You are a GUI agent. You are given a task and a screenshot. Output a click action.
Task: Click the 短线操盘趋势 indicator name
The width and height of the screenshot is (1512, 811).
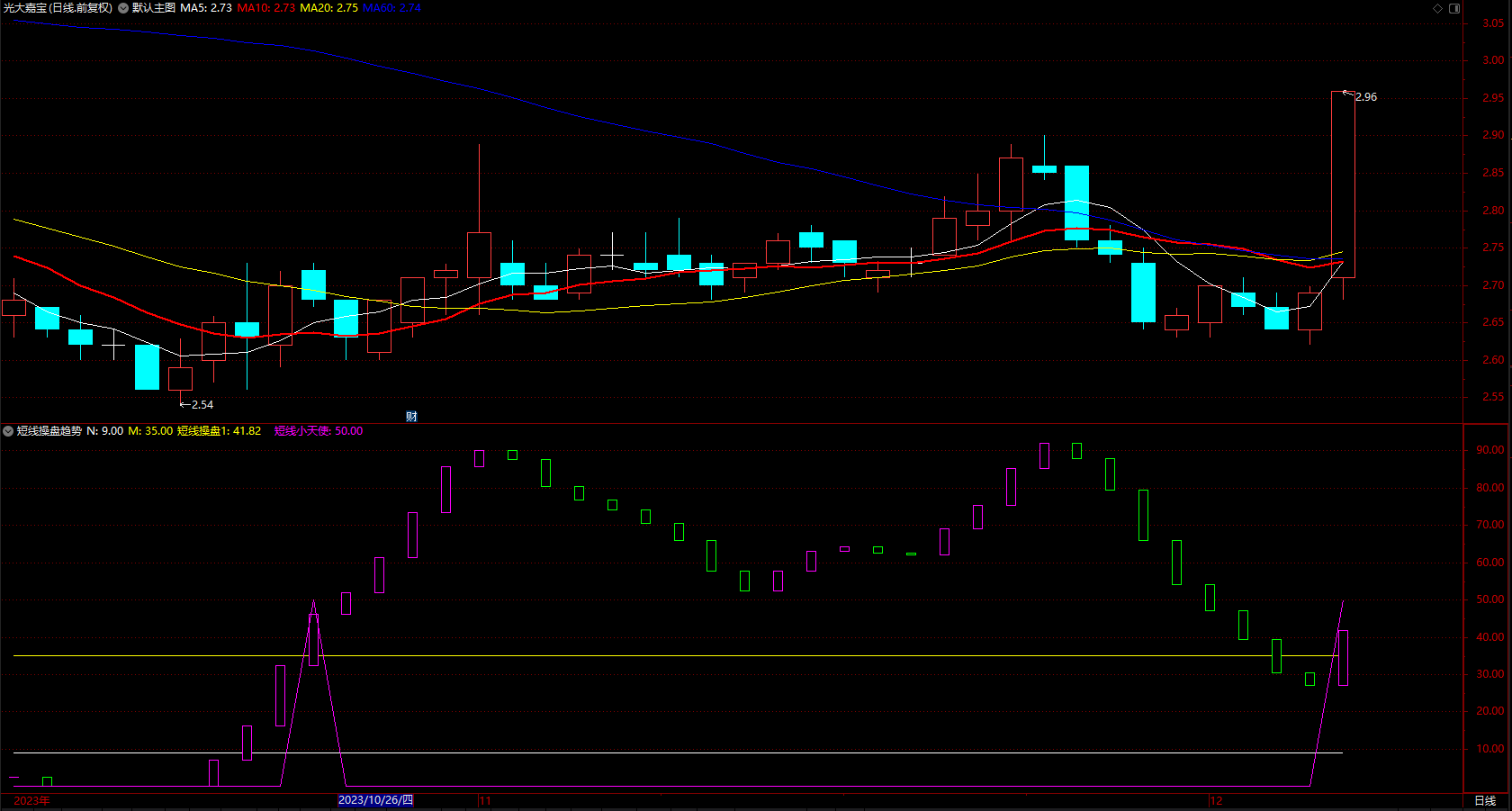(x=49, y=431)
